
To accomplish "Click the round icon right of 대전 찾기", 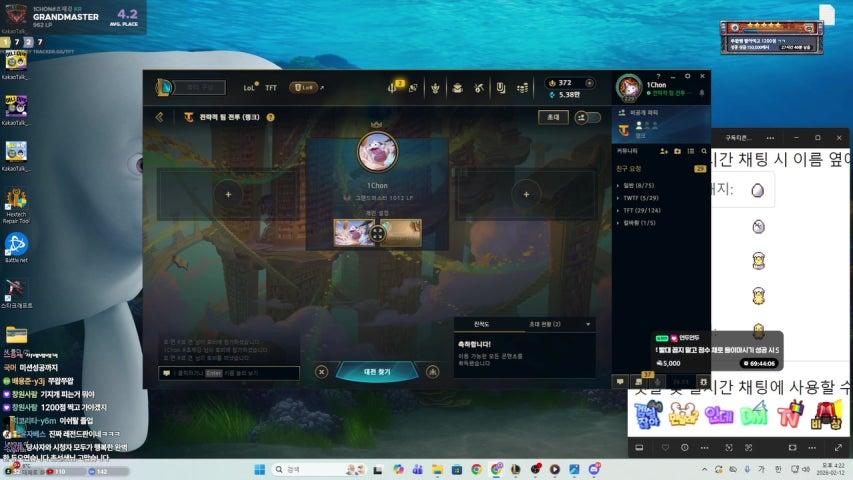I will pos(432,372).
